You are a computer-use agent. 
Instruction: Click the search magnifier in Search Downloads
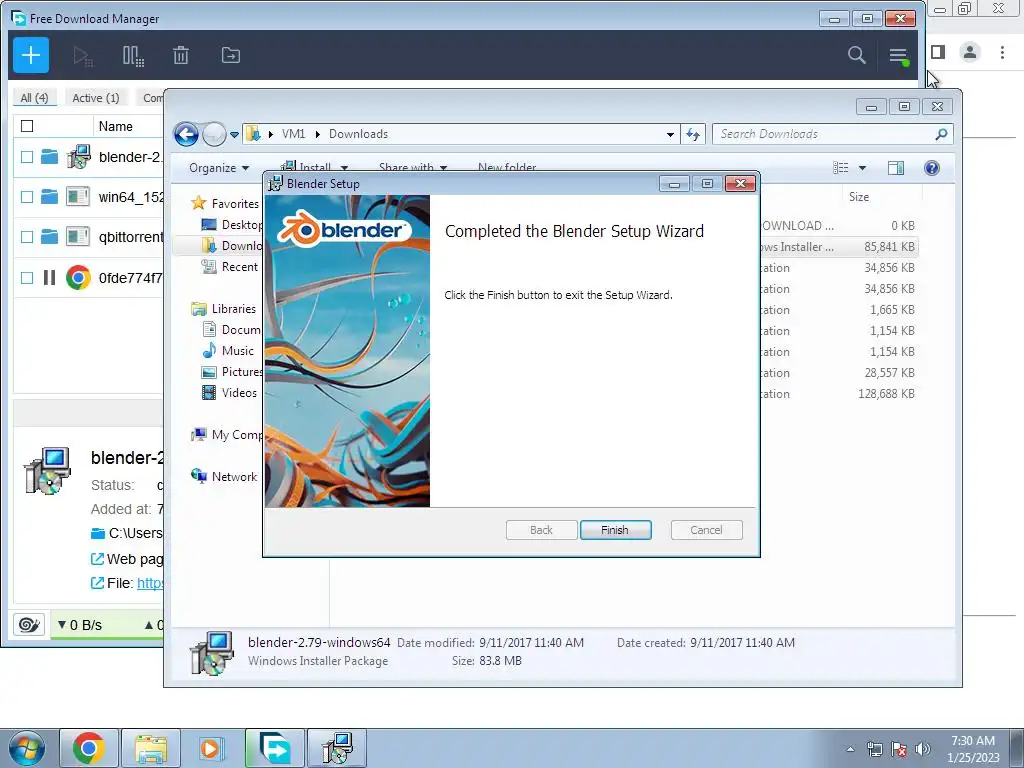pos(941,135)
